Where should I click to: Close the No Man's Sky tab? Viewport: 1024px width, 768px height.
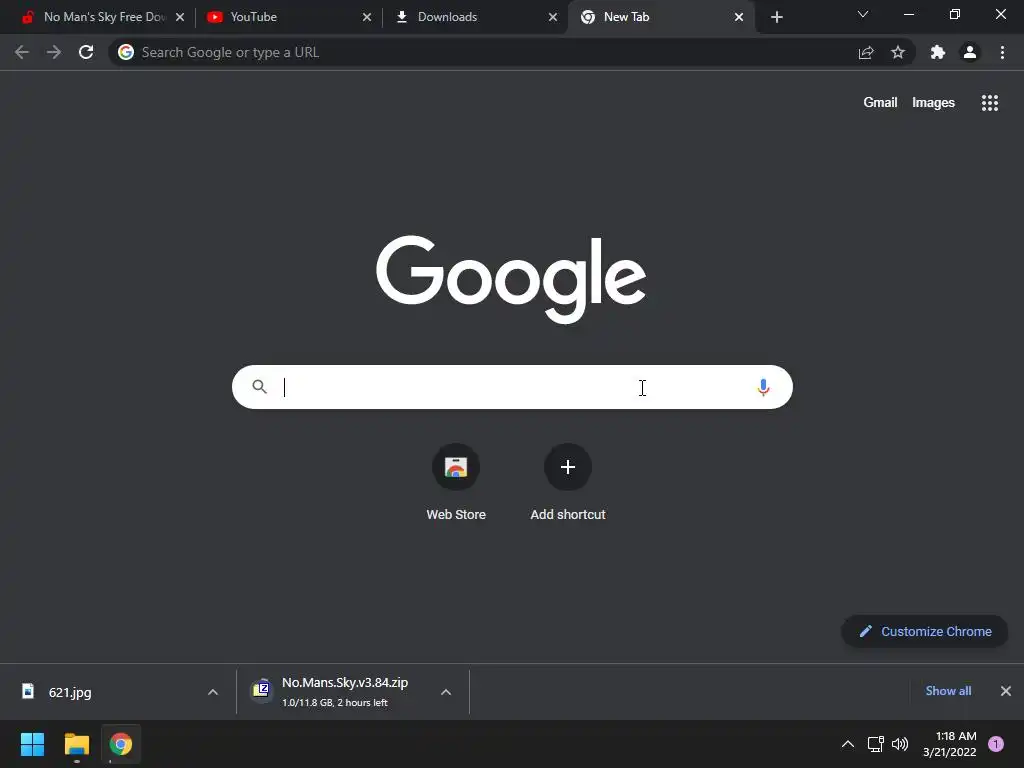[180, 17]
